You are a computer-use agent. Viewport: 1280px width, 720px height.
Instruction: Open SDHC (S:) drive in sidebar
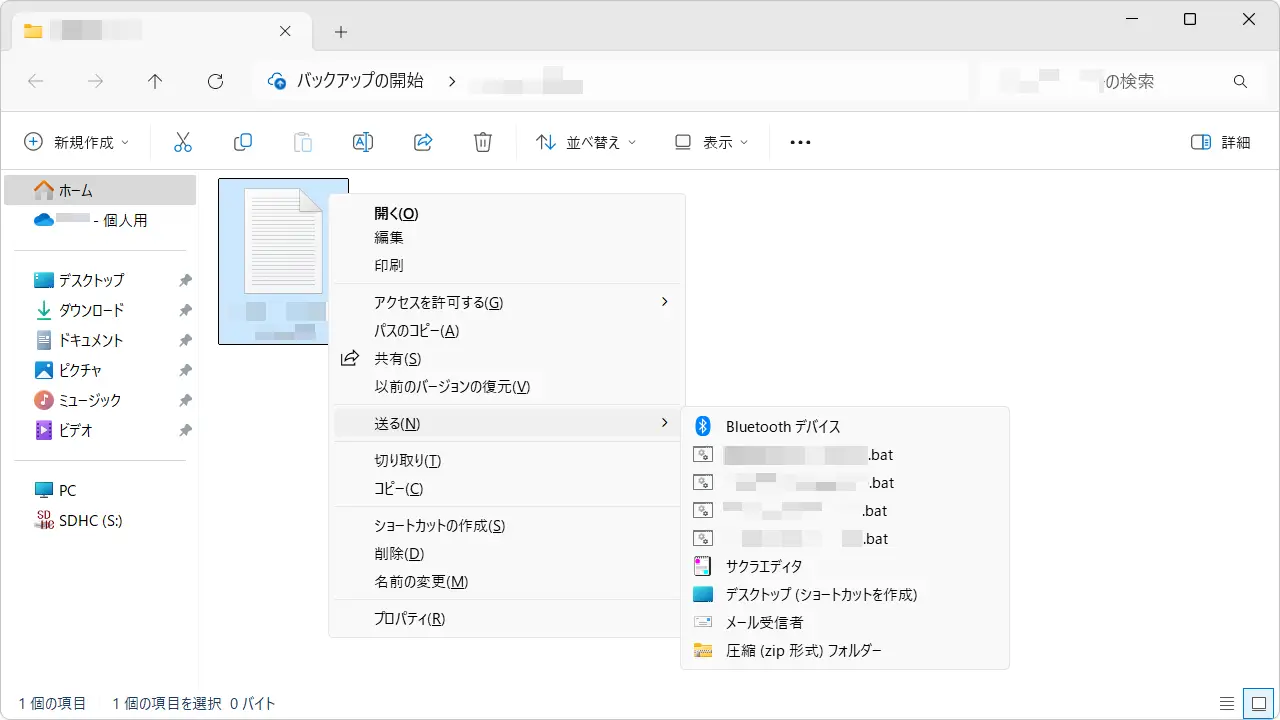100,520
